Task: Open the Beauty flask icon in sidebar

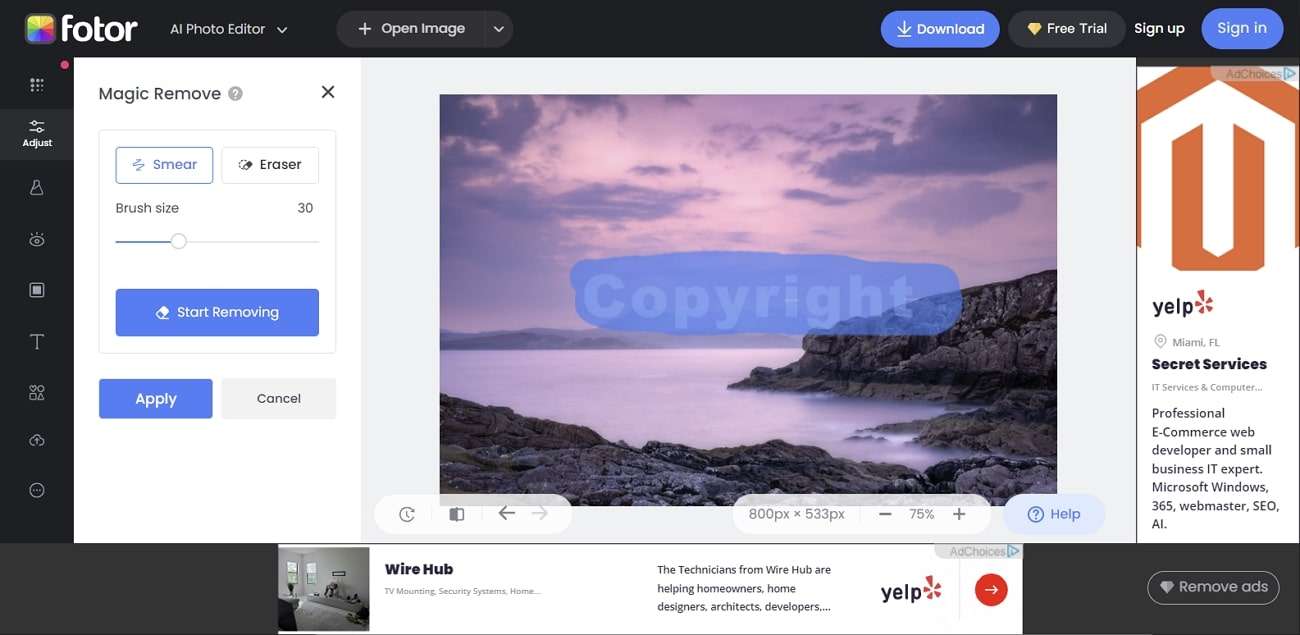Action: click(x=37, y=187)
